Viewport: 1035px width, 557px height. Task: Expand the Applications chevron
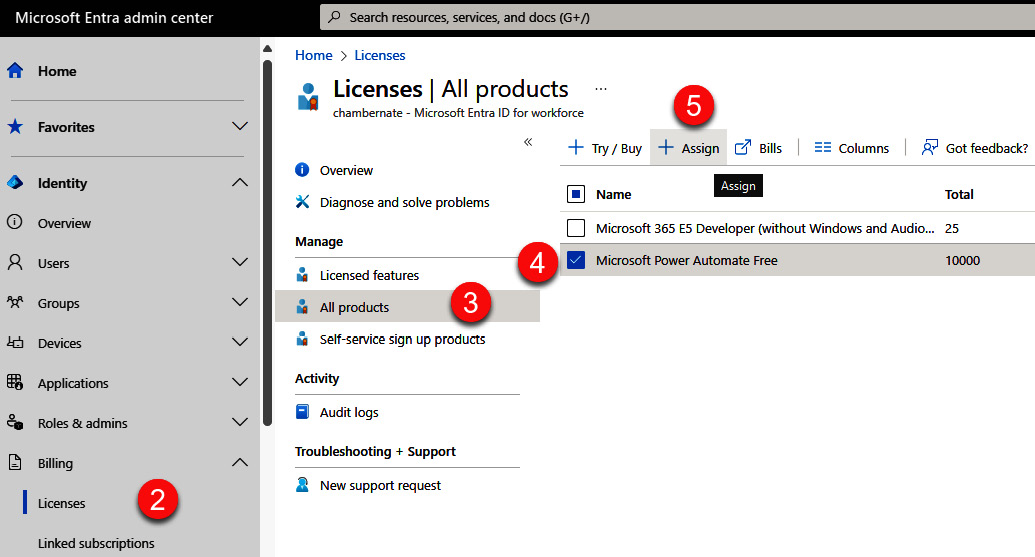click(x=240, y=382)
